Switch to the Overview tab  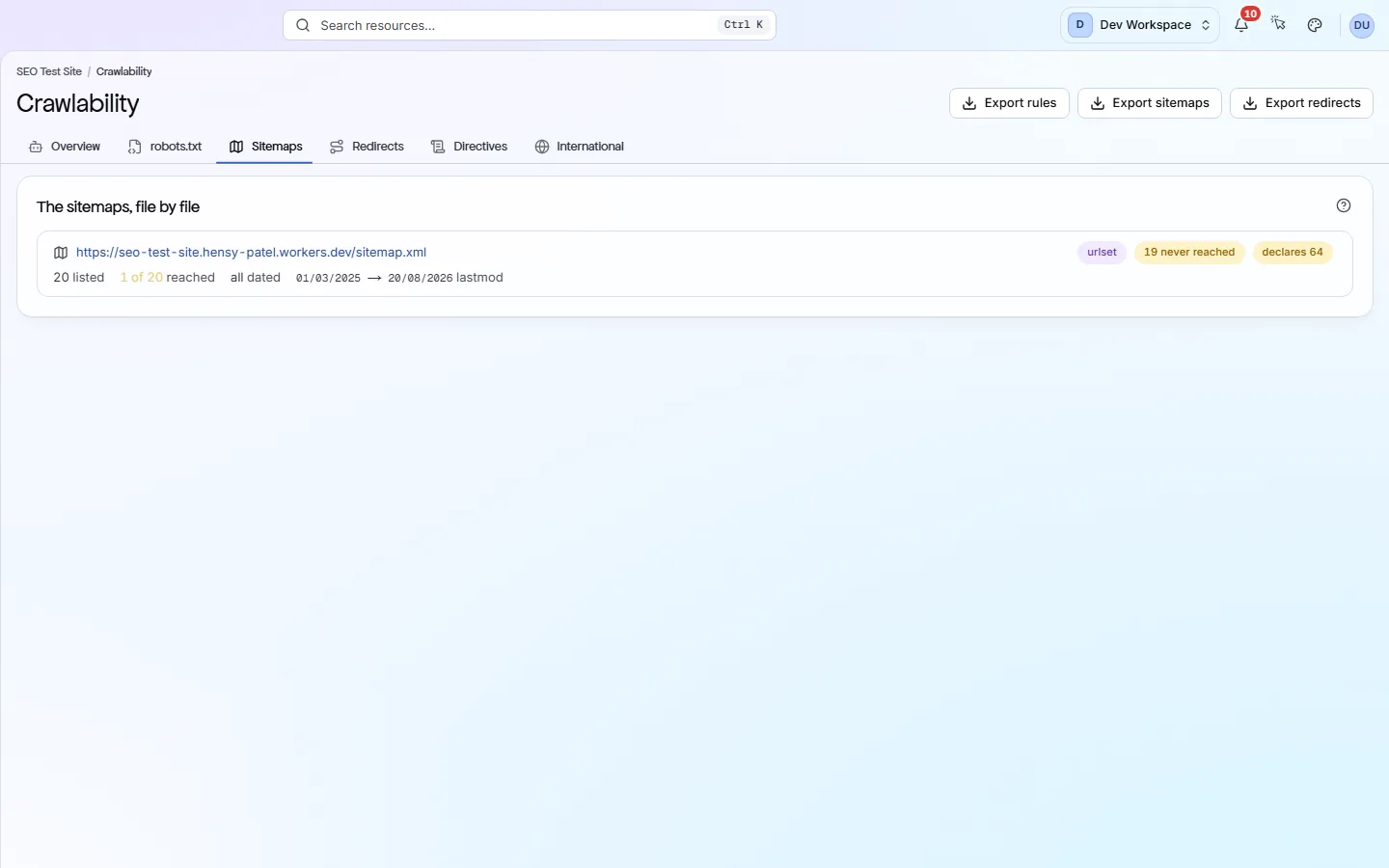[x=65, y=147]
